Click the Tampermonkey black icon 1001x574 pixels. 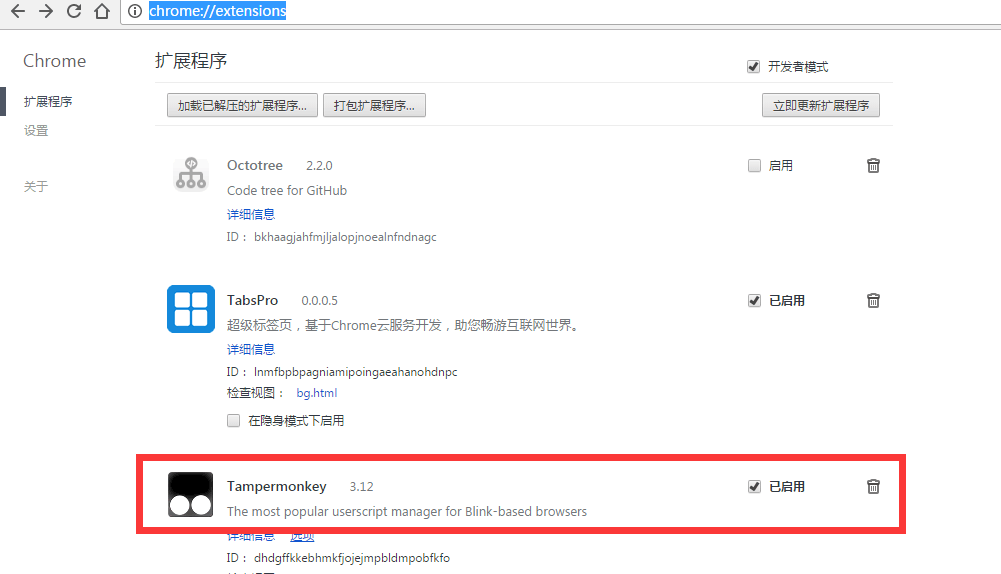[x=191, y=494]
